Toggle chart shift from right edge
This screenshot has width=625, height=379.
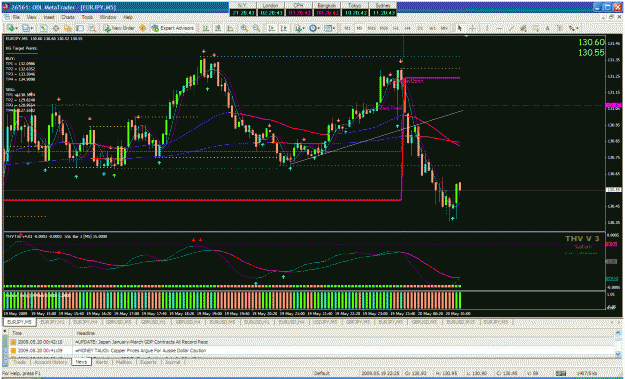(284, 28)
